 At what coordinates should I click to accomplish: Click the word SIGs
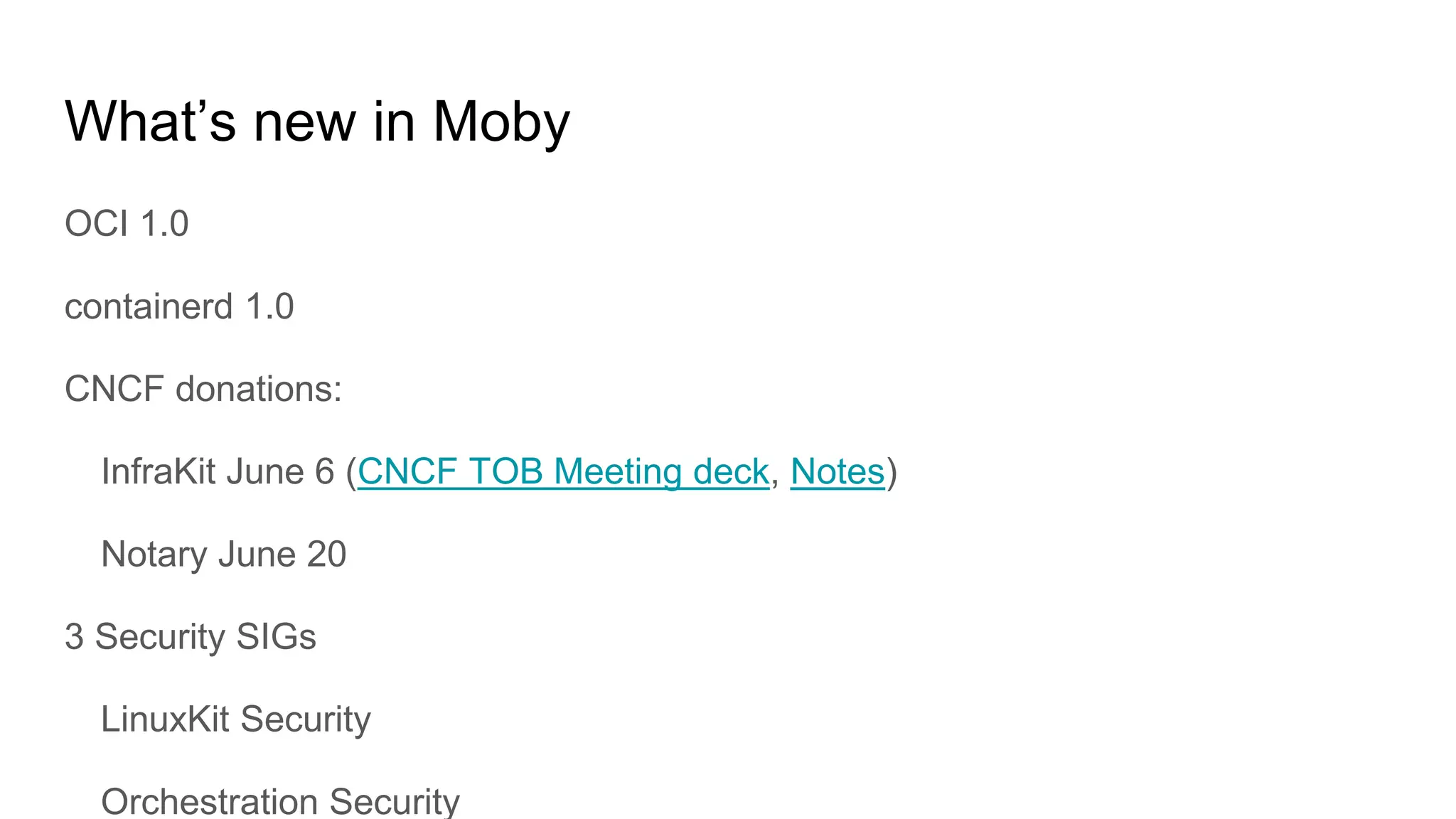tap(277, 637)
